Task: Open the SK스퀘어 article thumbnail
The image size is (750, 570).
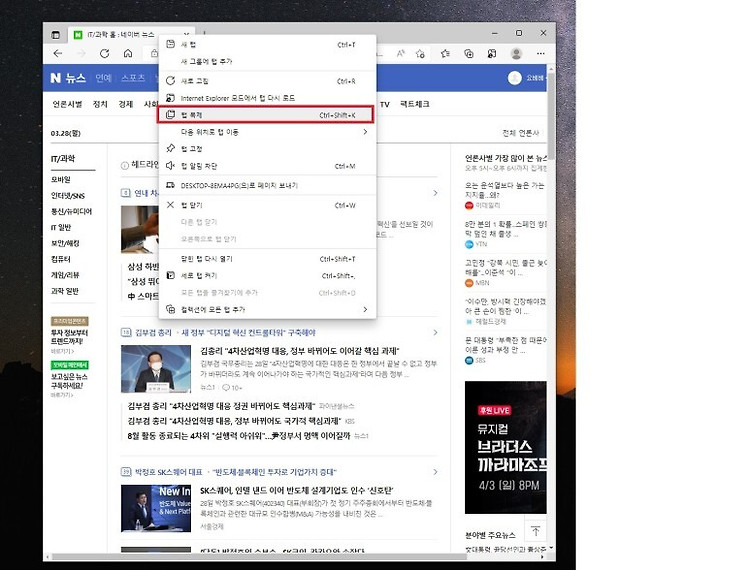Action: (156, 508)
